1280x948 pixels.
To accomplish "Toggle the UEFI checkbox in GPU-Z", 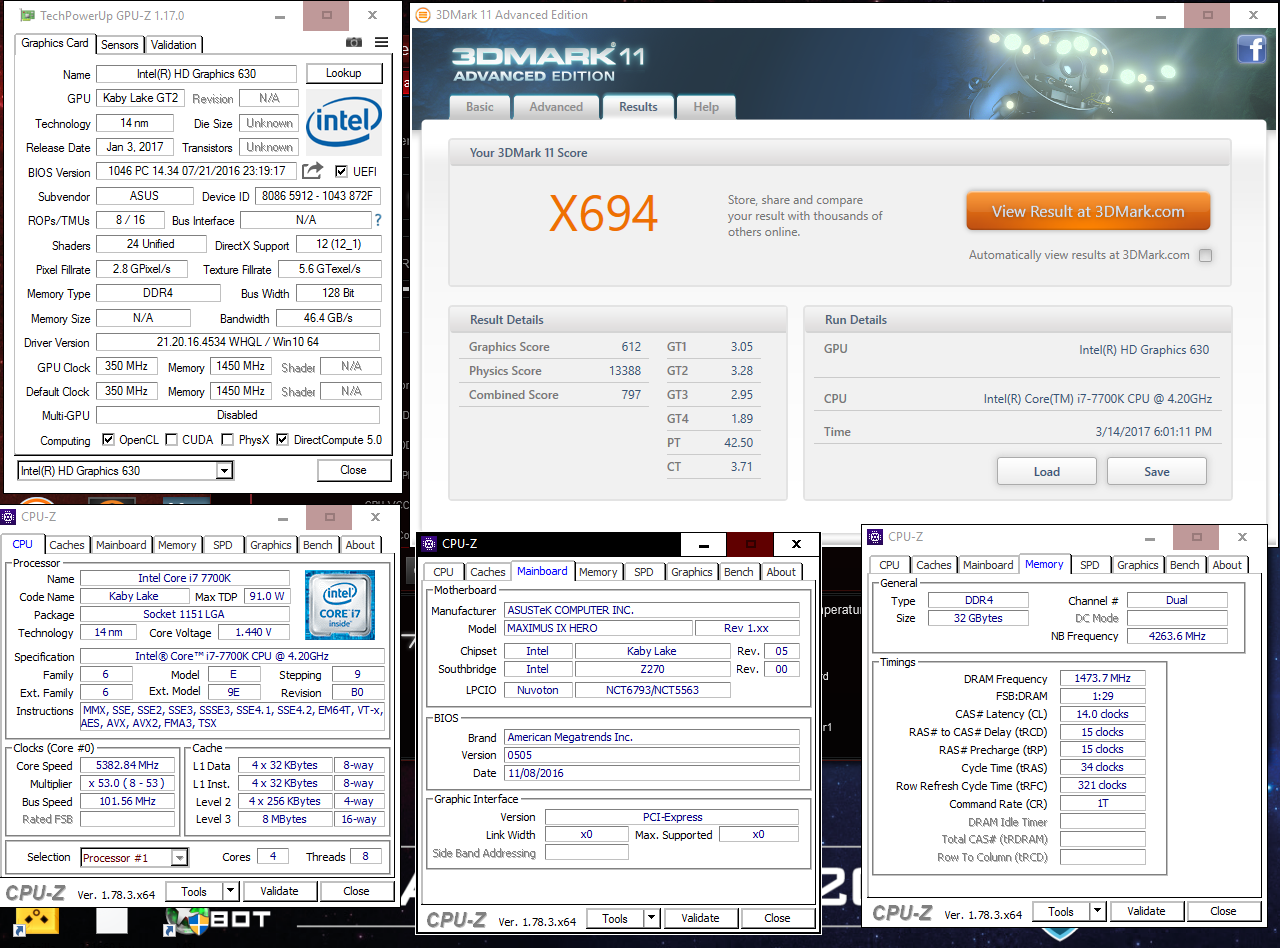I will click(342, 171).
